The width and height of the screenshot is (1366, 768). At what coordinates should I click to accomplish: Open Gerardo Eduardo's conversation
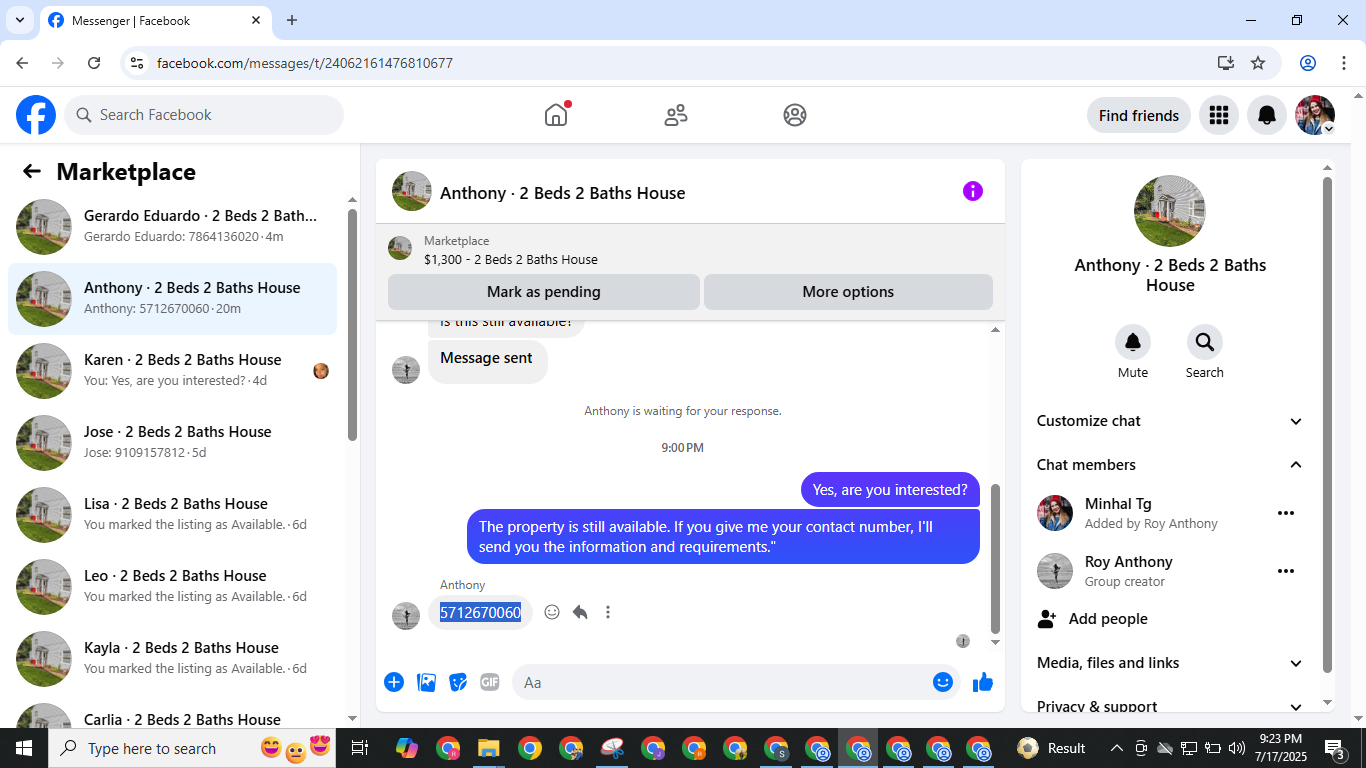tap(173, 227)
